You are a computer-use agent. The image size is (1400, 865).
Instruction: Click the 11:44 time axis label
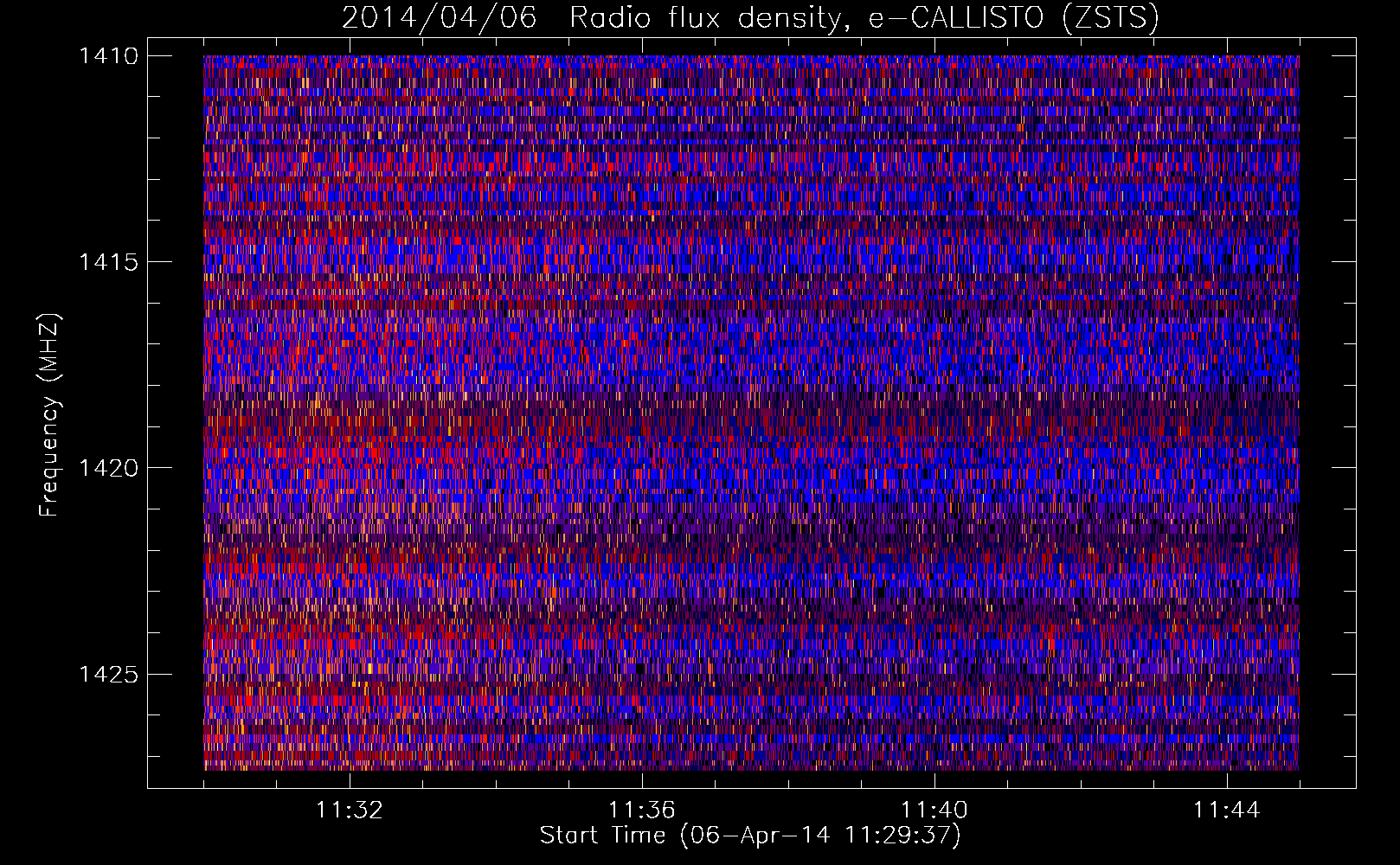click(x=1227, y=811)
